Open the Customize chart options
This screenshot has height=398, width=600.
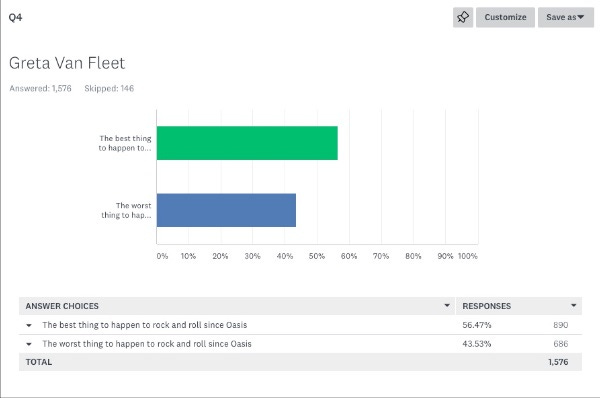505,17
